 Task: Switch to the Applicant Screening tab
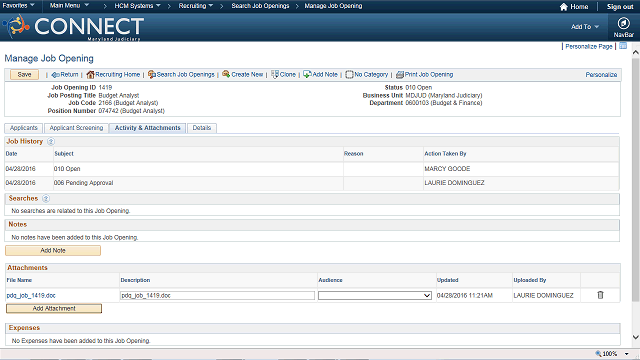[76, 128]
